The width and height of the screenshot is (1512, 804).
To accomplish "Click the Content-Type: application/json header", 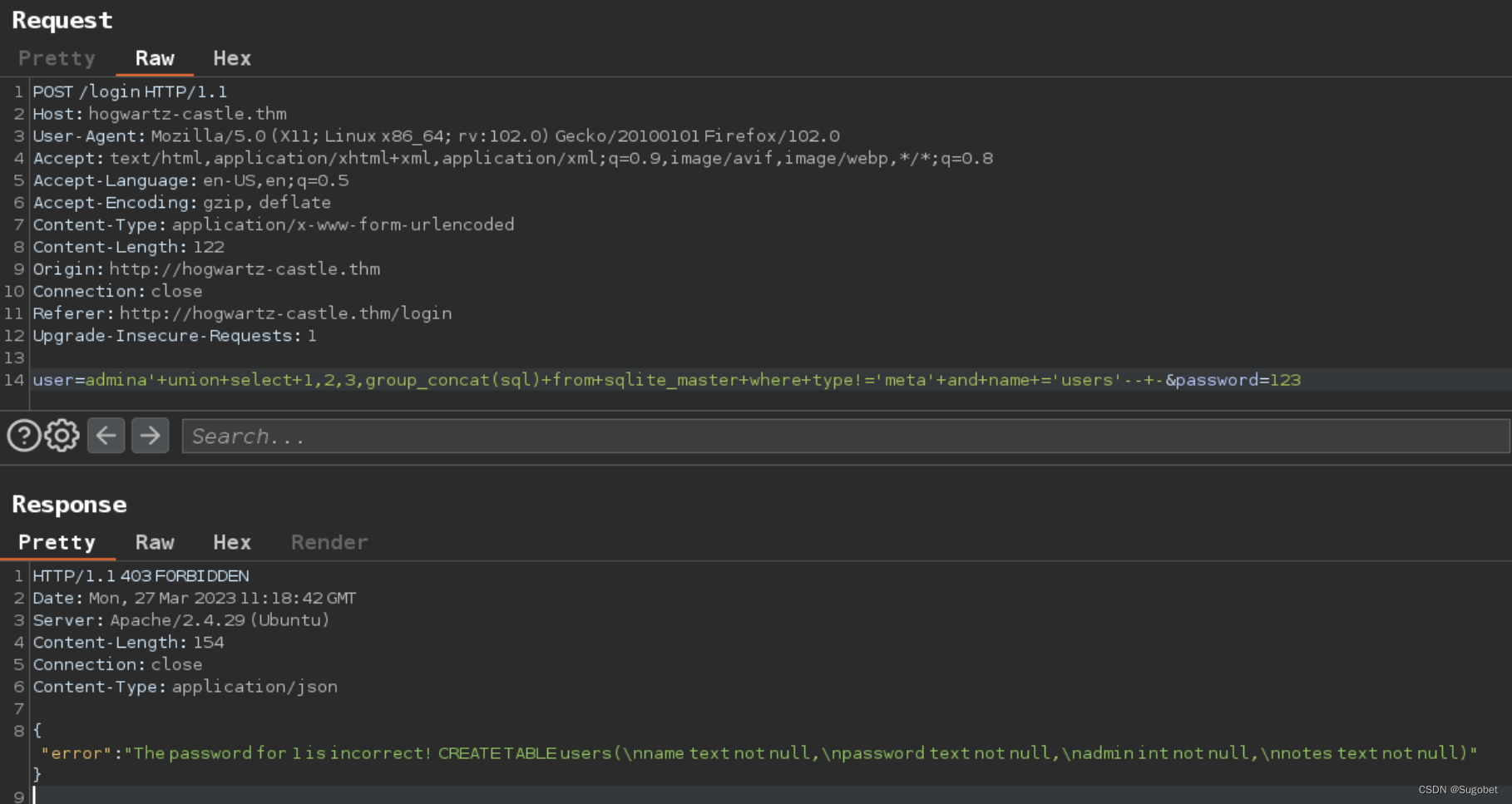I will click(x=185, y=687).
